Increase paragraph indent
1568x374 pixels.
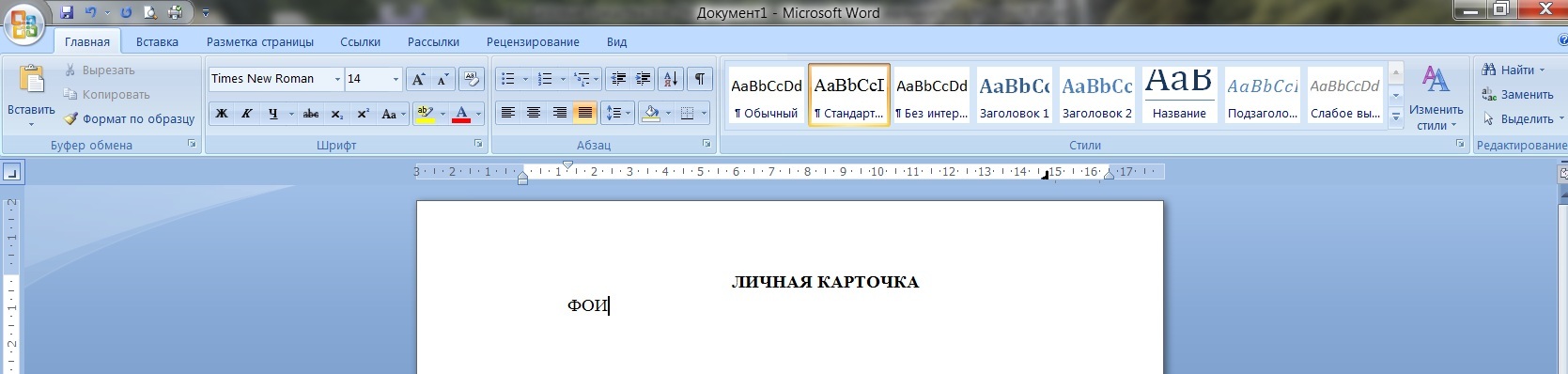click(x=643, y=79)
